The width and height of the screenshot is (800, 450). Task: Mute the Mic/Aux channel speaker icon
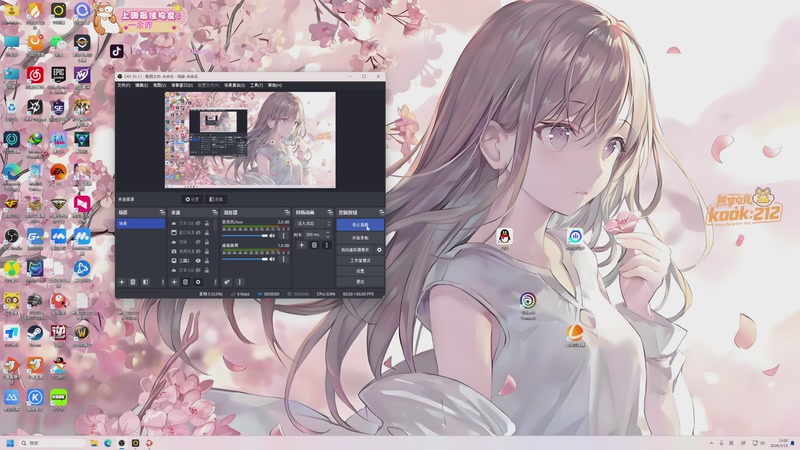point(272,236)
